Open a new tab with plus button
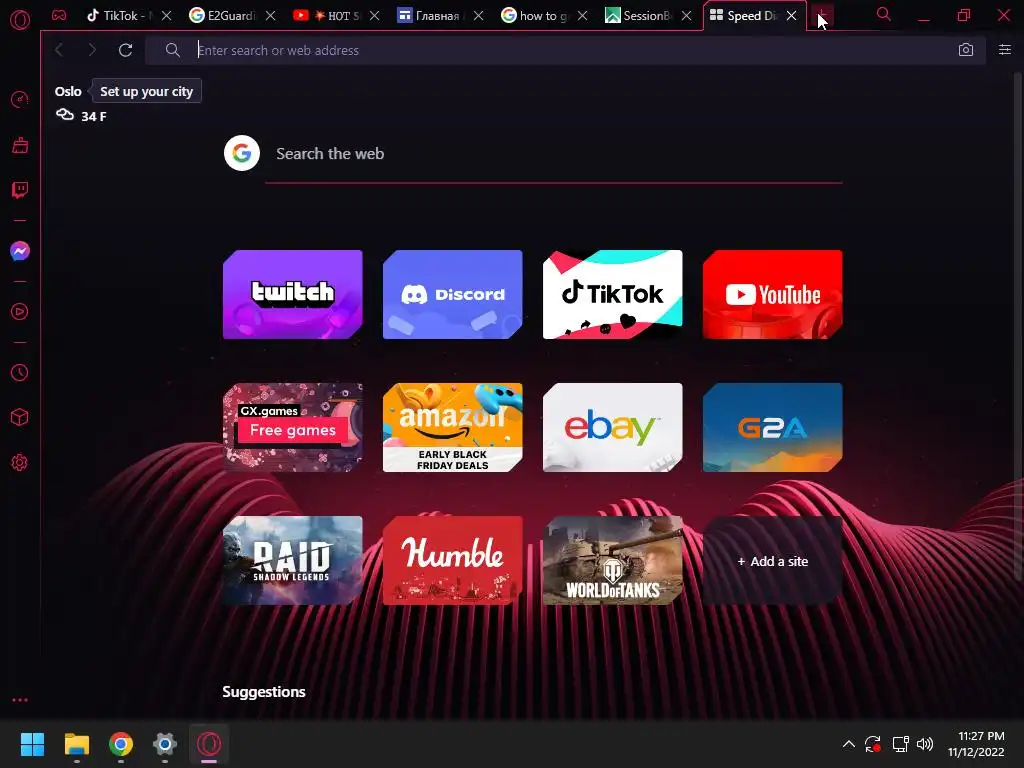1024x768 pixels. (x=824, y=16)
